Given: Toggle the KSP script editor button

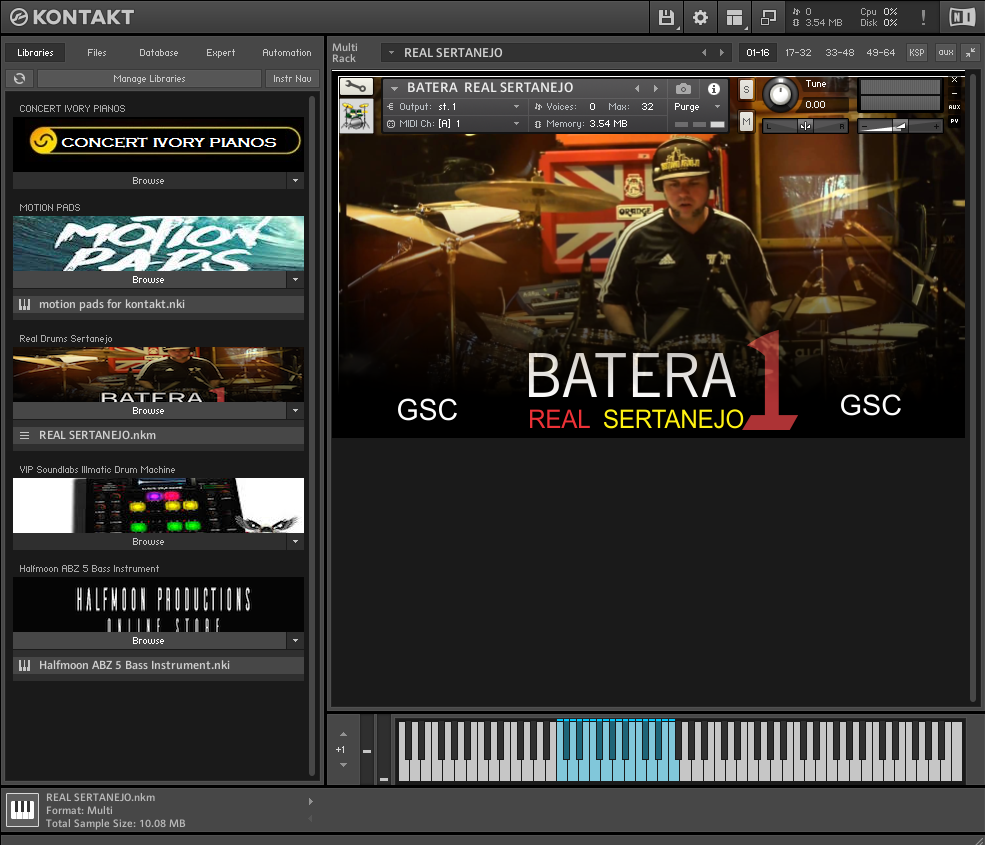Looking at the screenshot, I should point(917,53).
